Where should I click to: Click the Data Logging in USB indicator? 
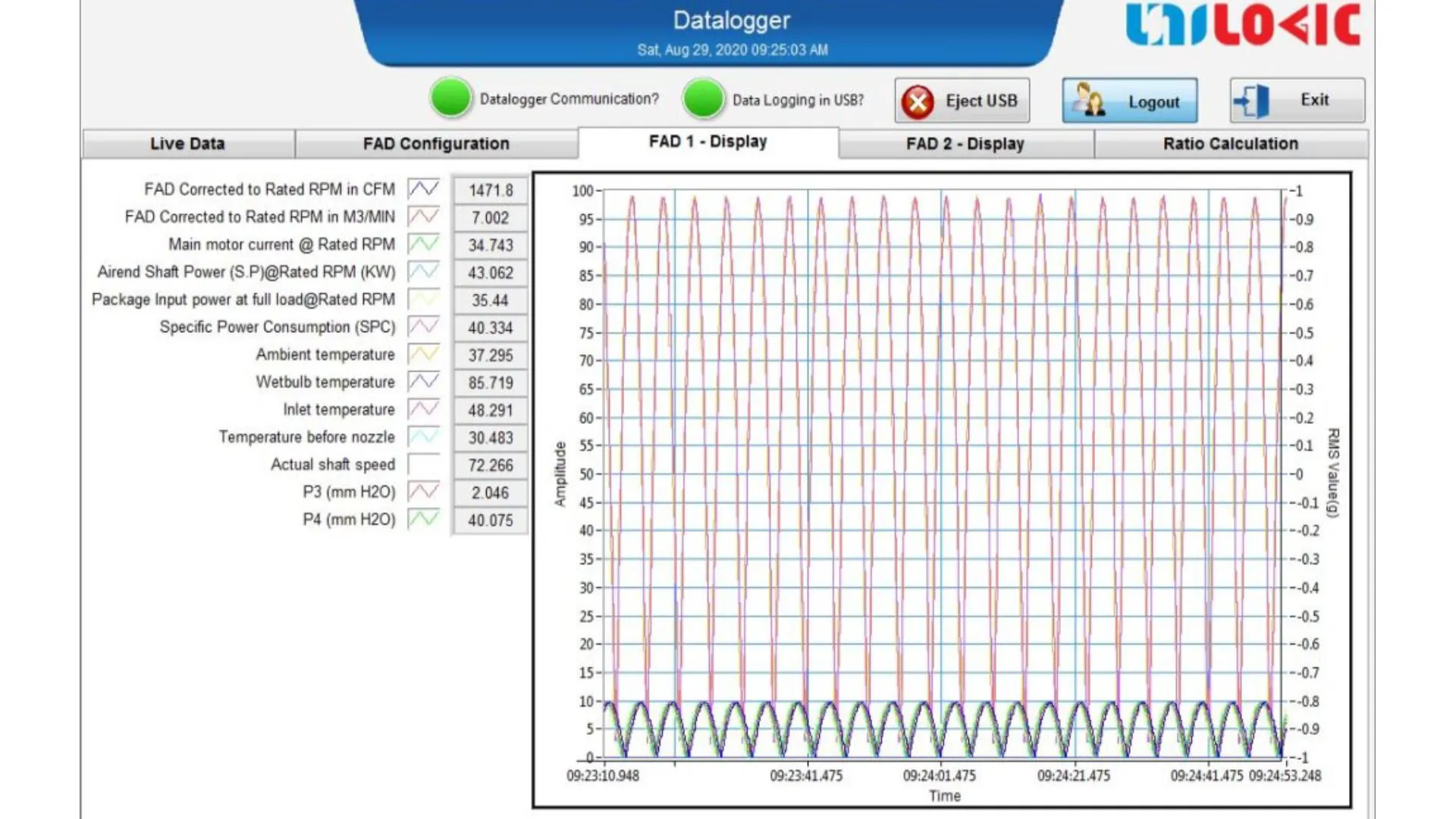(x=703, y=99)
